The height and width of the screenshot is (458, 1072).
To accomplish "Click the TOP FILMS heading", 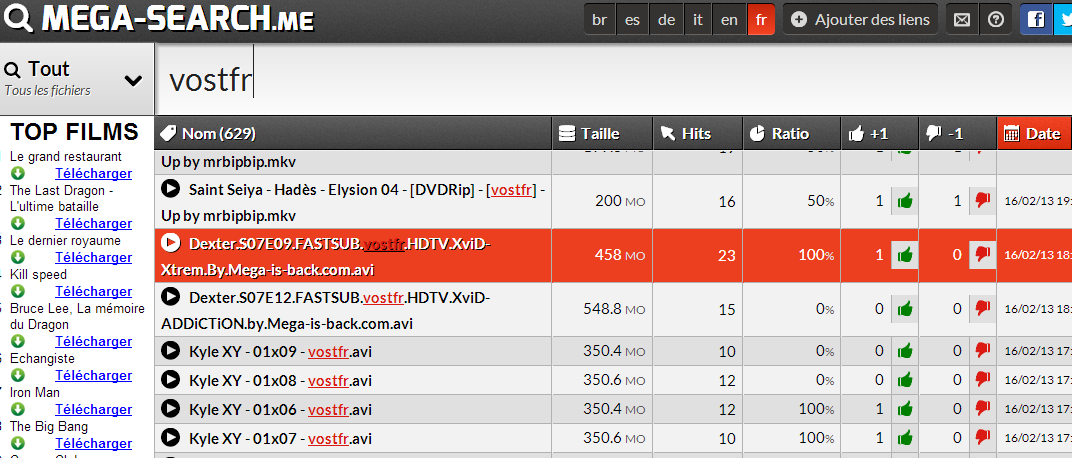I will pyautogui.click(x=75, y=131).
